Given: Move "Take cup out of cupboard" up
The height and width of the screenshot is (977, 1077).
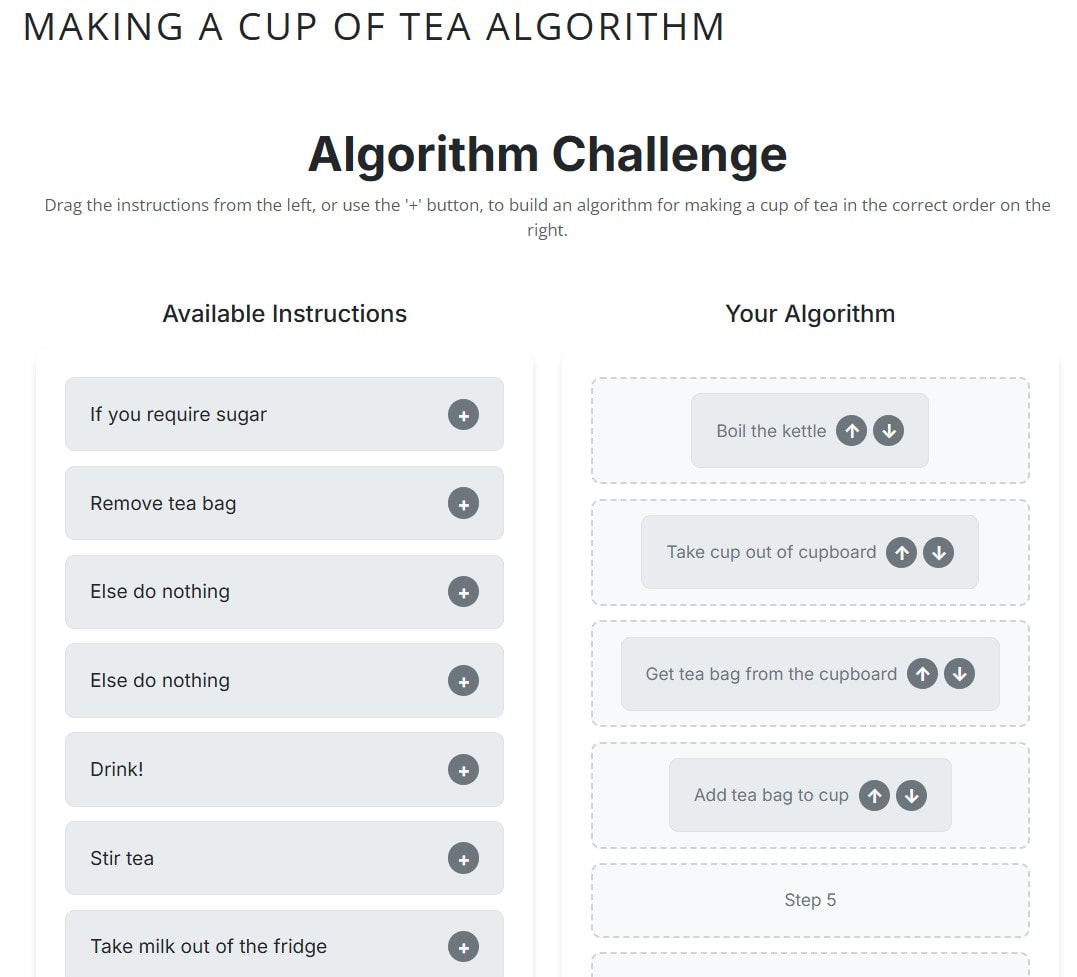Looking at the screenshot, I should click(900, 552).
